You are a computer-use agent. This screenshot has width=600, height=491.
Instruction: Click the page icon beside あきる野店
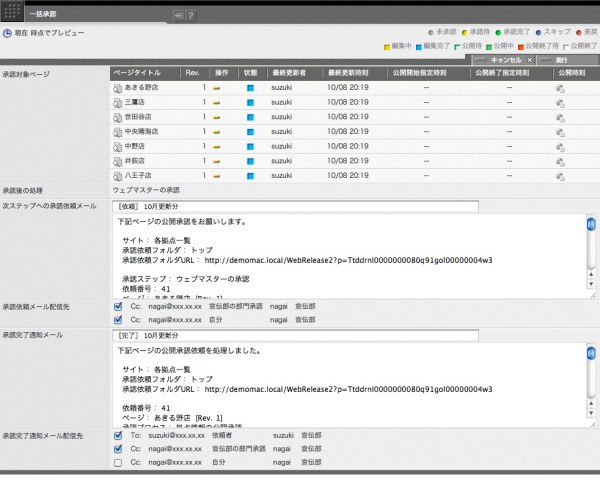tap(117, 88)
